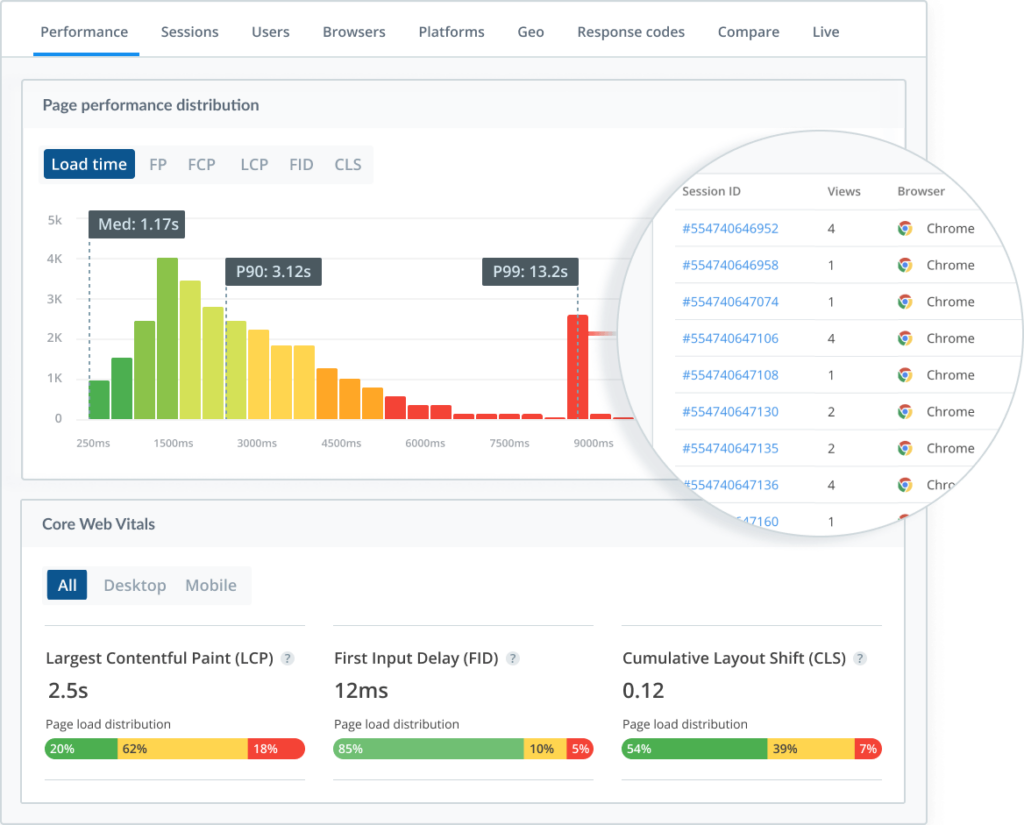1024x825 pixels.
Task: Click the Chrome icon beside session #554740646952
Action: click(x=904, y=228)
